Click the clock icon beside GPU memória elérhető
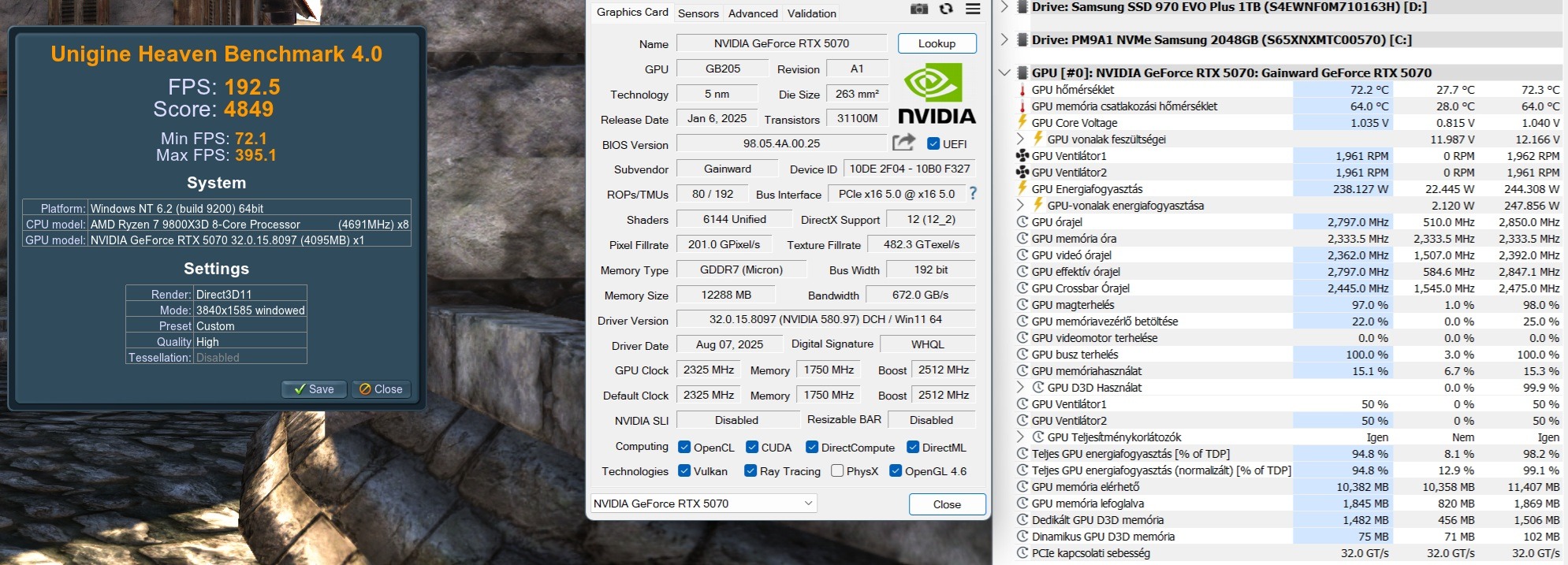The image size is (1568, 565). (x=1022, y=487)
